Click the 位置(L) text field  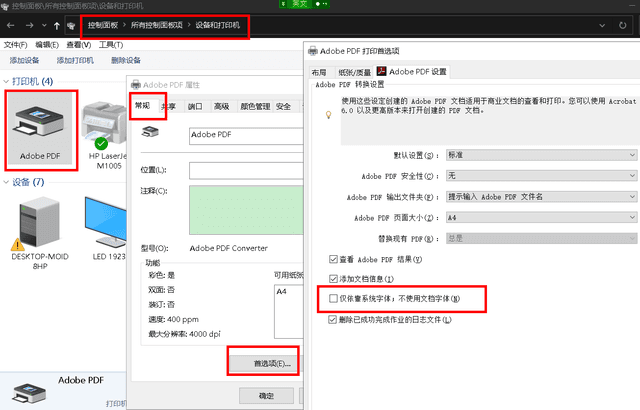pos(245,170)
